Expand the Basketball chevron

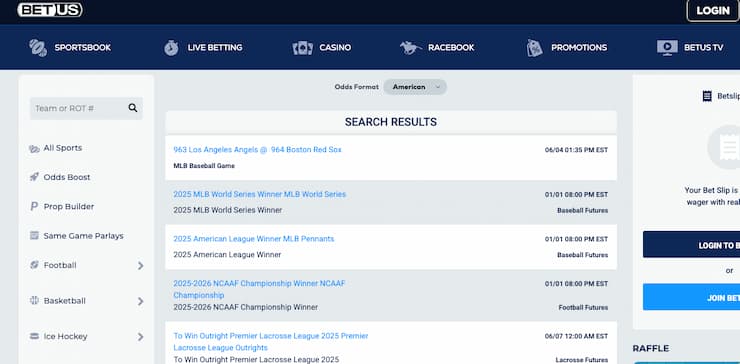[140, 301]
